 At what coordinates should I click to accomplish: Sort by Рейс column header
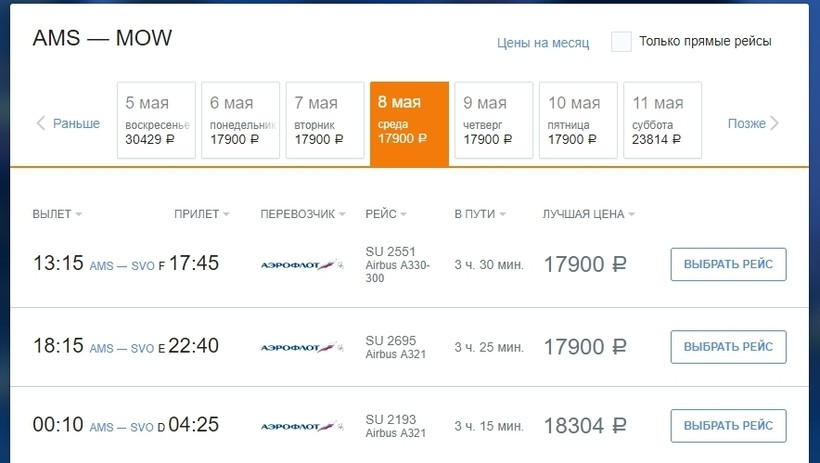pyautogui.click(x=386, y=214)
